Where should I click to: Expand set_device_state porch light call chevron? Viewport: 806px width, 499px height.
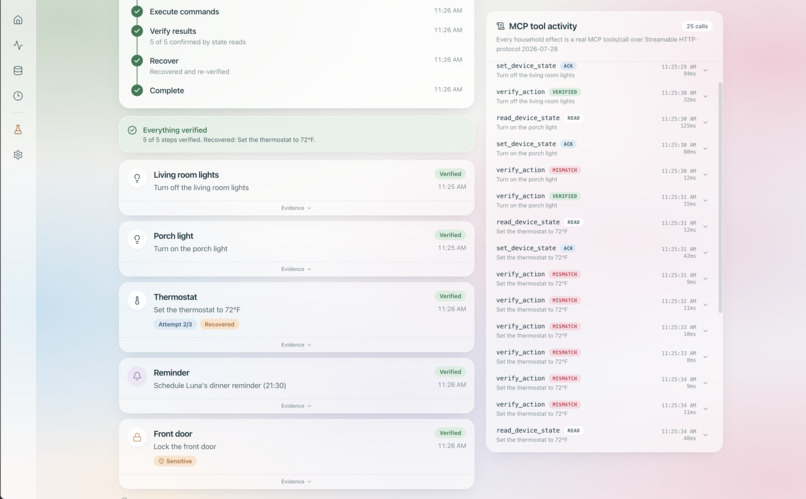(705, 149)
